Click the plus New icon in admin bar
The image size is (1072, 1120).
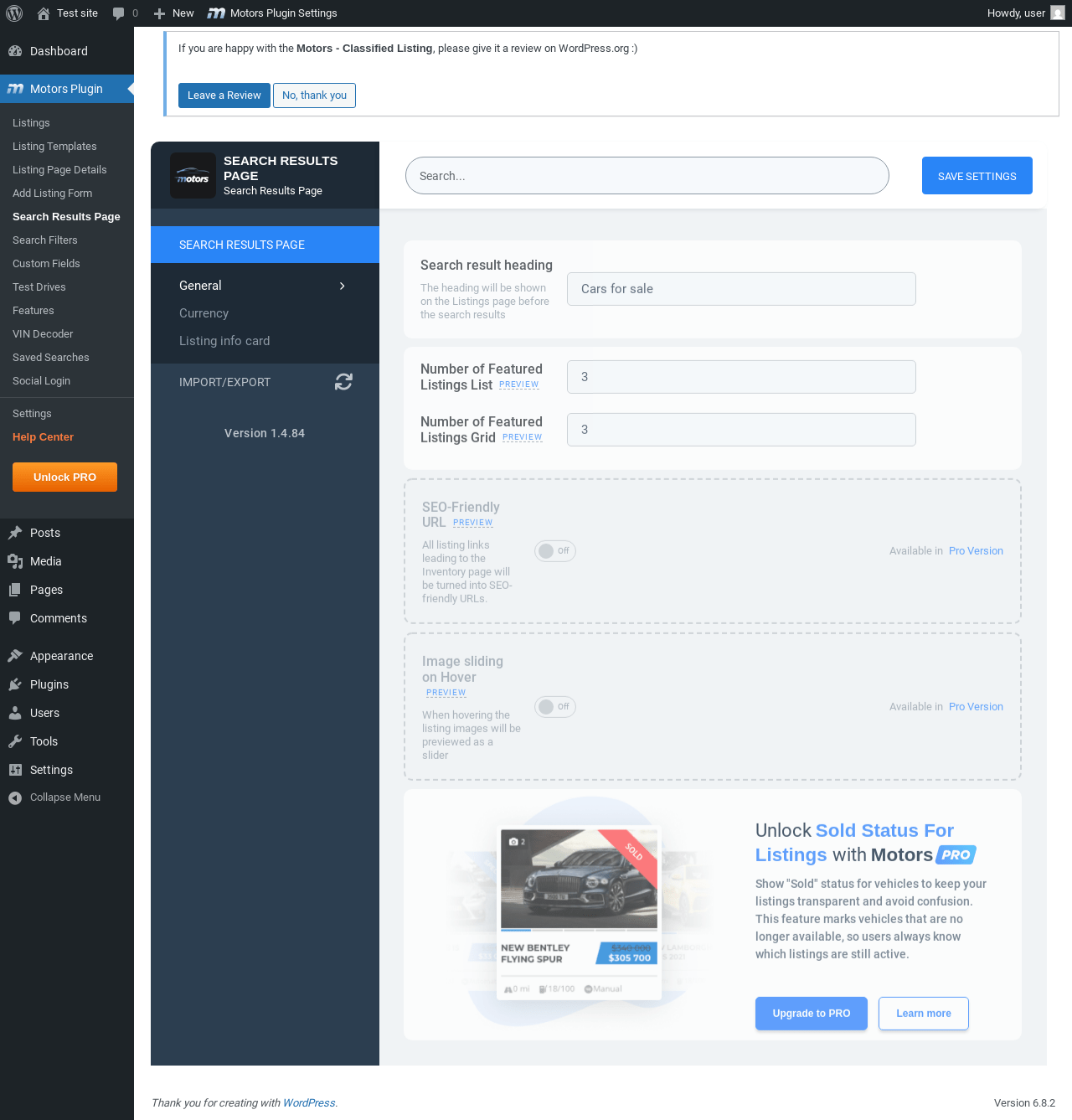159,13
